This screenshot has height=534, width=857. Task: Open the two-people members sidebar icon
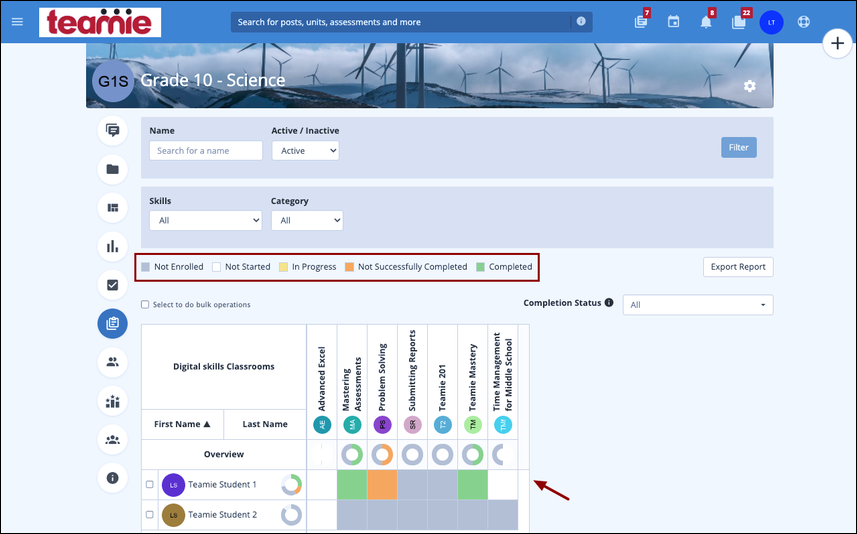pyautogui.click(x=113, y=362)
